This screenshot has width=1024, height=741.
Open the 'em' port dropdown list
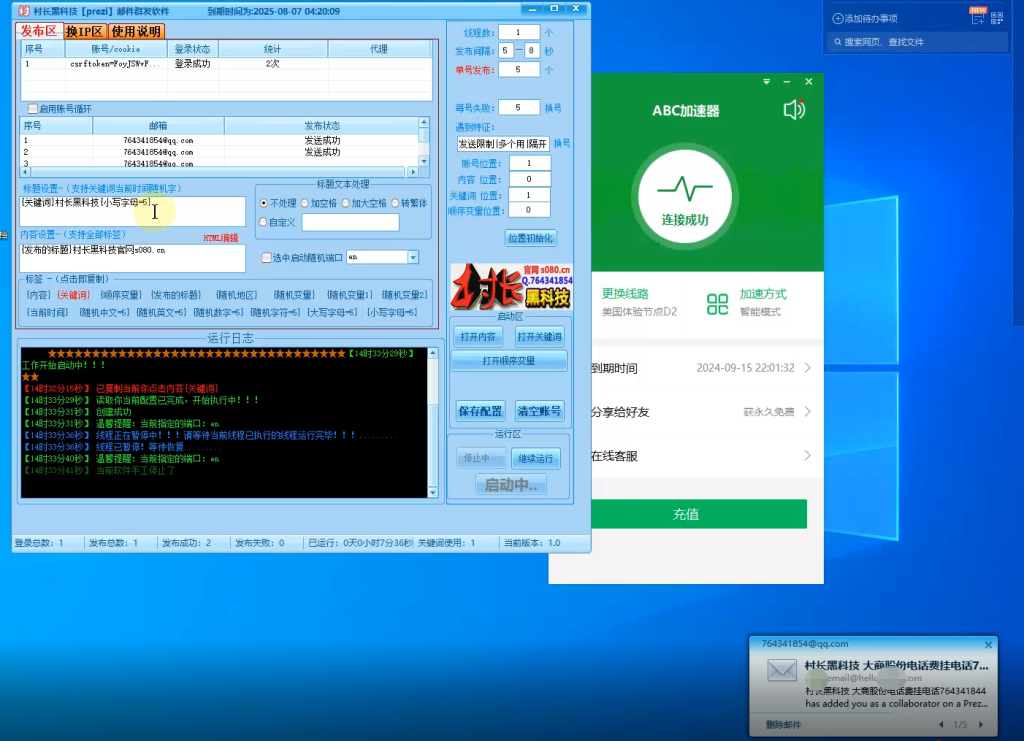412,257
